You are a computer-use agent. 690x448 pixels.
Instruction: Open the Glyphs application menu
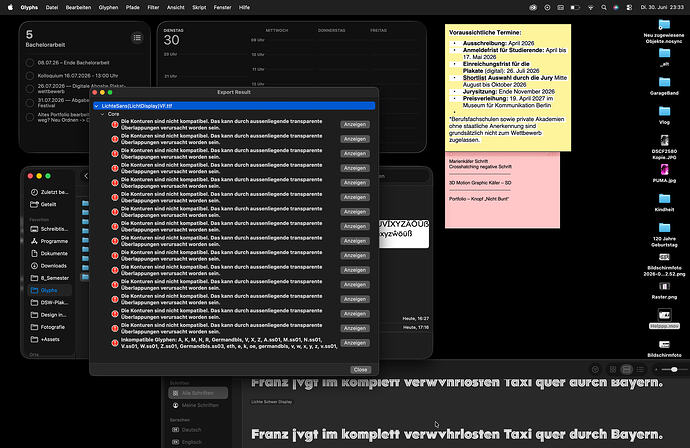coord(29,7)
